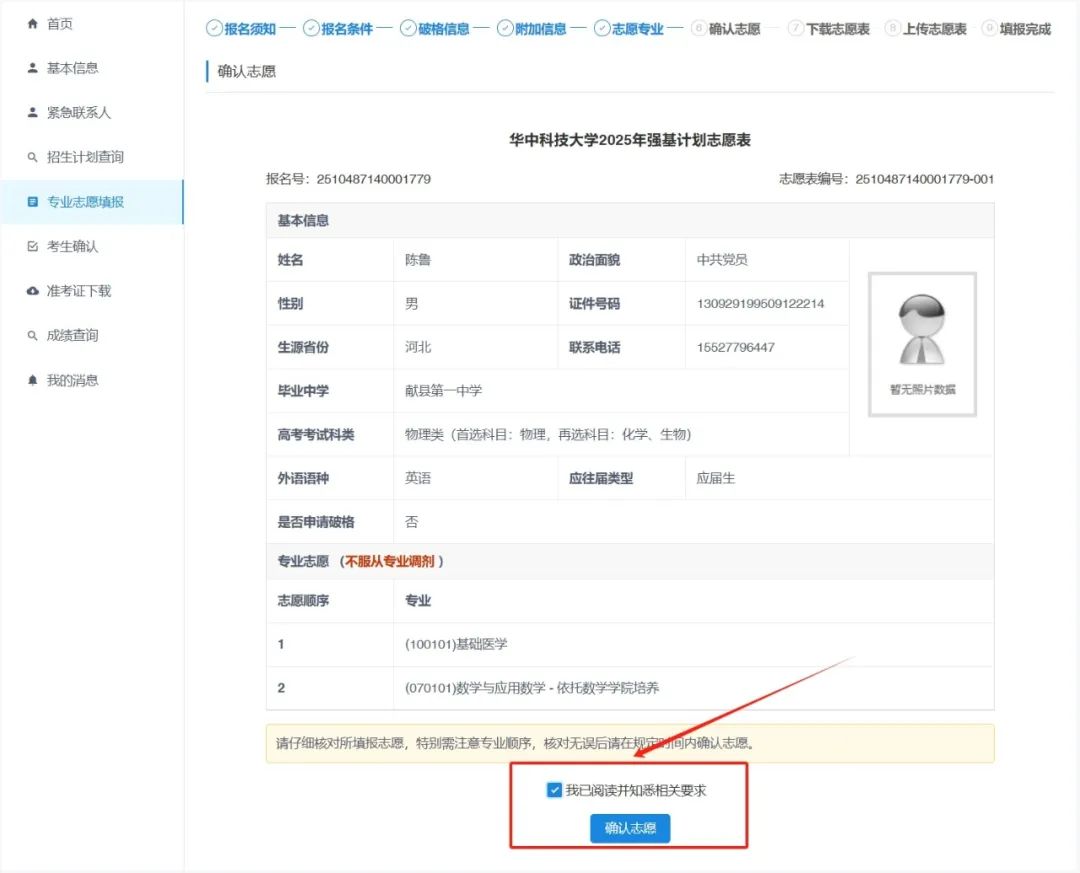The image size is (1080, 873).
Task: Select the 上传志愿表 step
Action: [927, 29]
